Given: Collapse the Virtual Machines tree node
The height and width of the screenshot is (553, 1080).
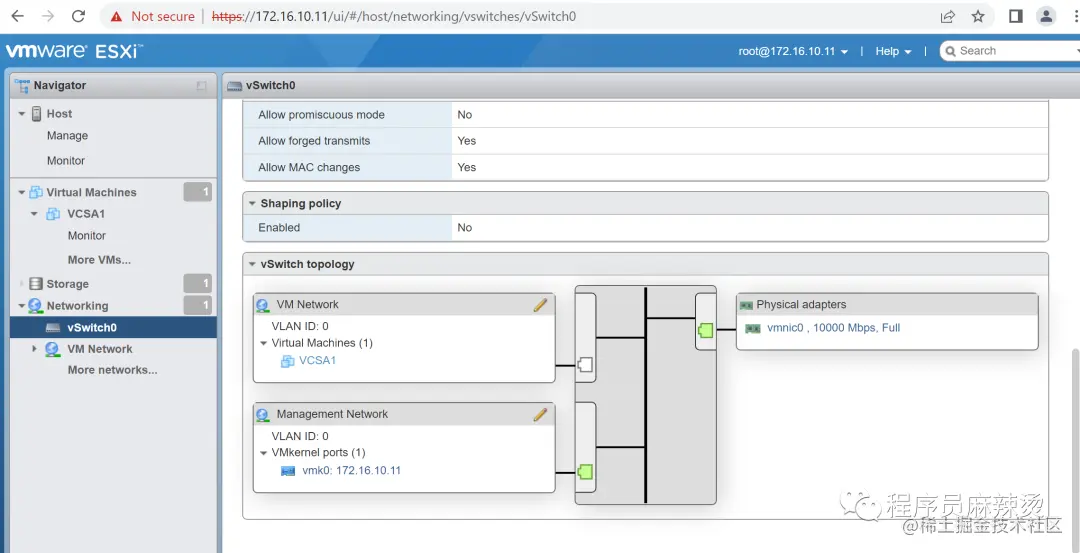Looking at the screenshot, I should [x=22, y=192].
